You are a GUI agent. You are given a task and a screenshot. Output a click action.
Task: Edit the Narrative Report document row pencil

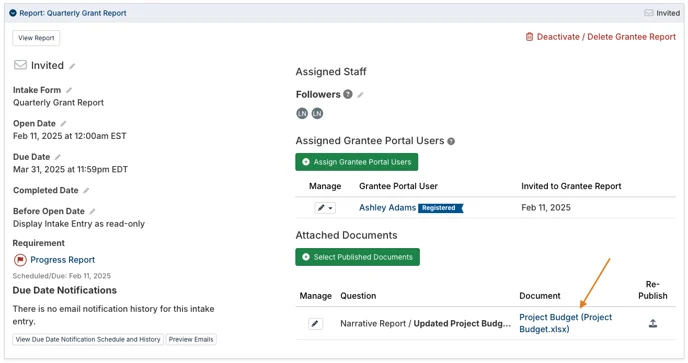(315, 324)
